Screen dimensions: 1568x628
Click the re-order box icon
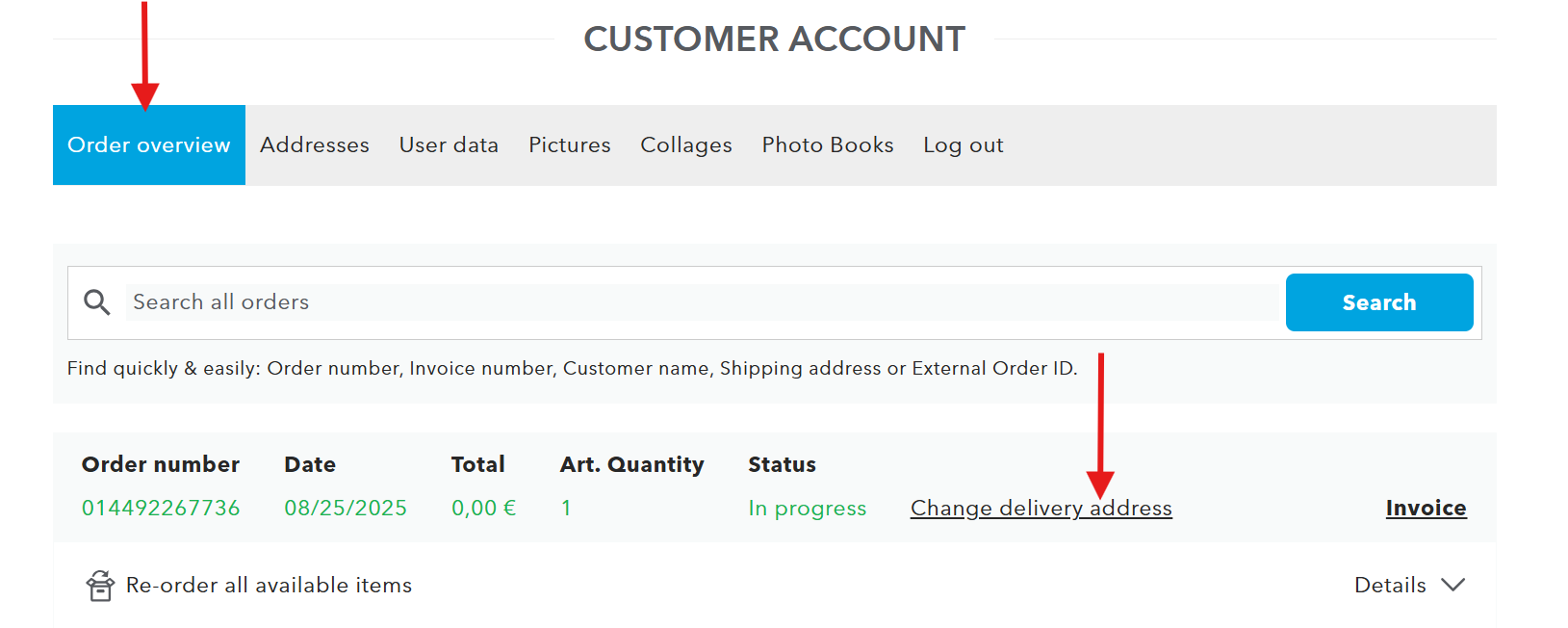(x=100, y=585)
